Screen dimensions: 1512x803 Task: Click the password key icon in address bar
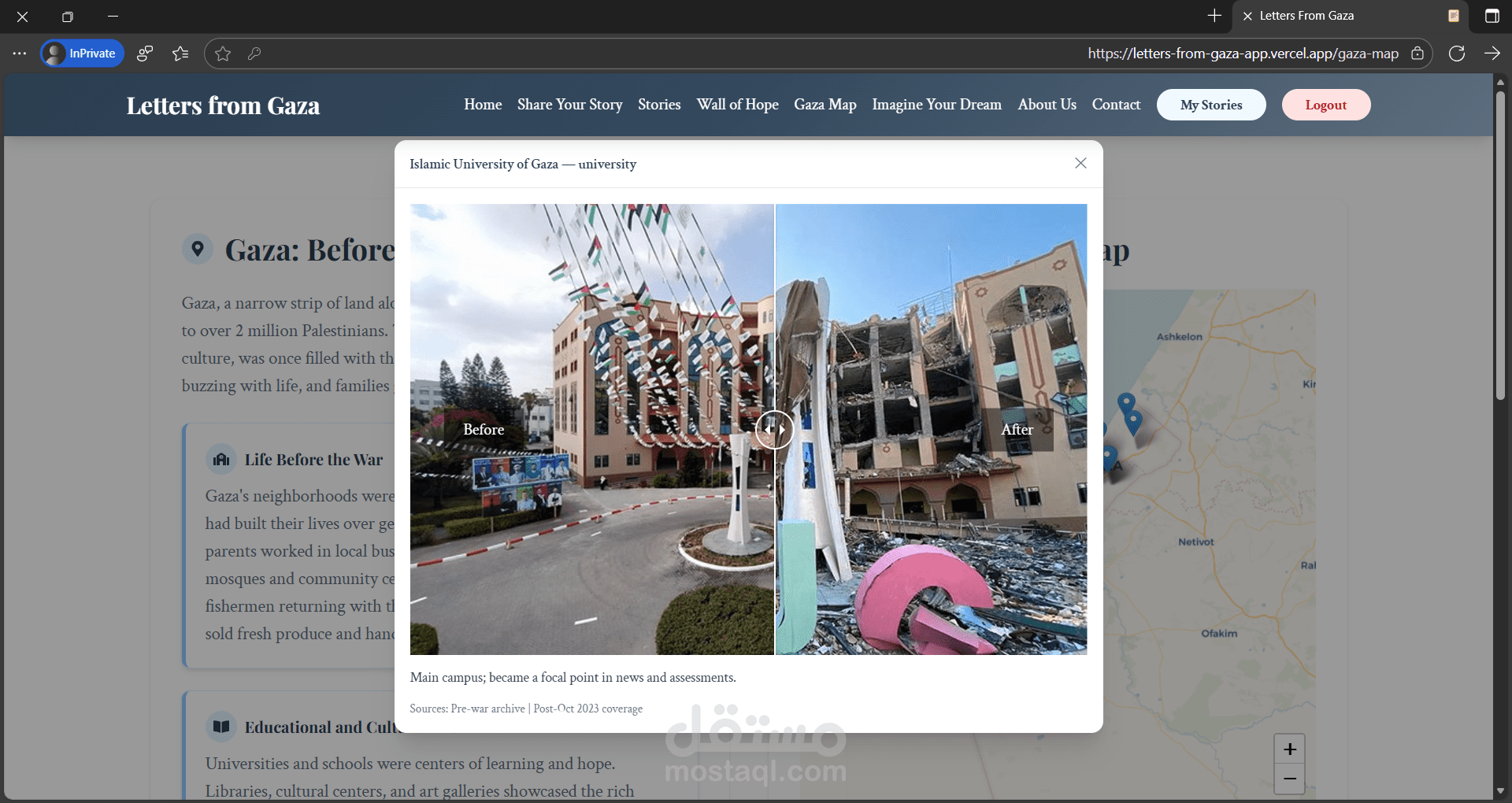254,54
